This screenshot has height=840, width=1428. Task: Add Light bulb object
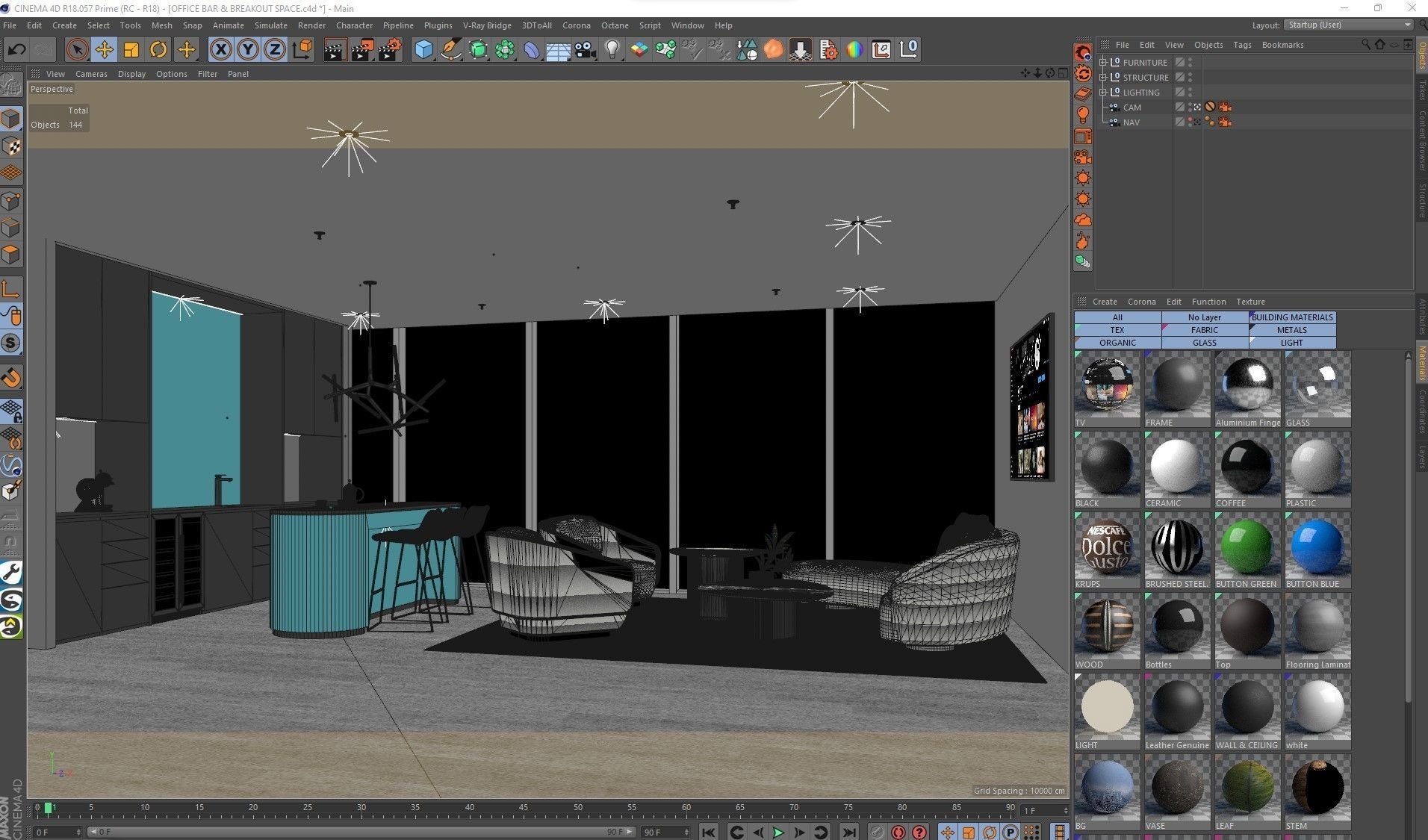click(x=612, y=50)
